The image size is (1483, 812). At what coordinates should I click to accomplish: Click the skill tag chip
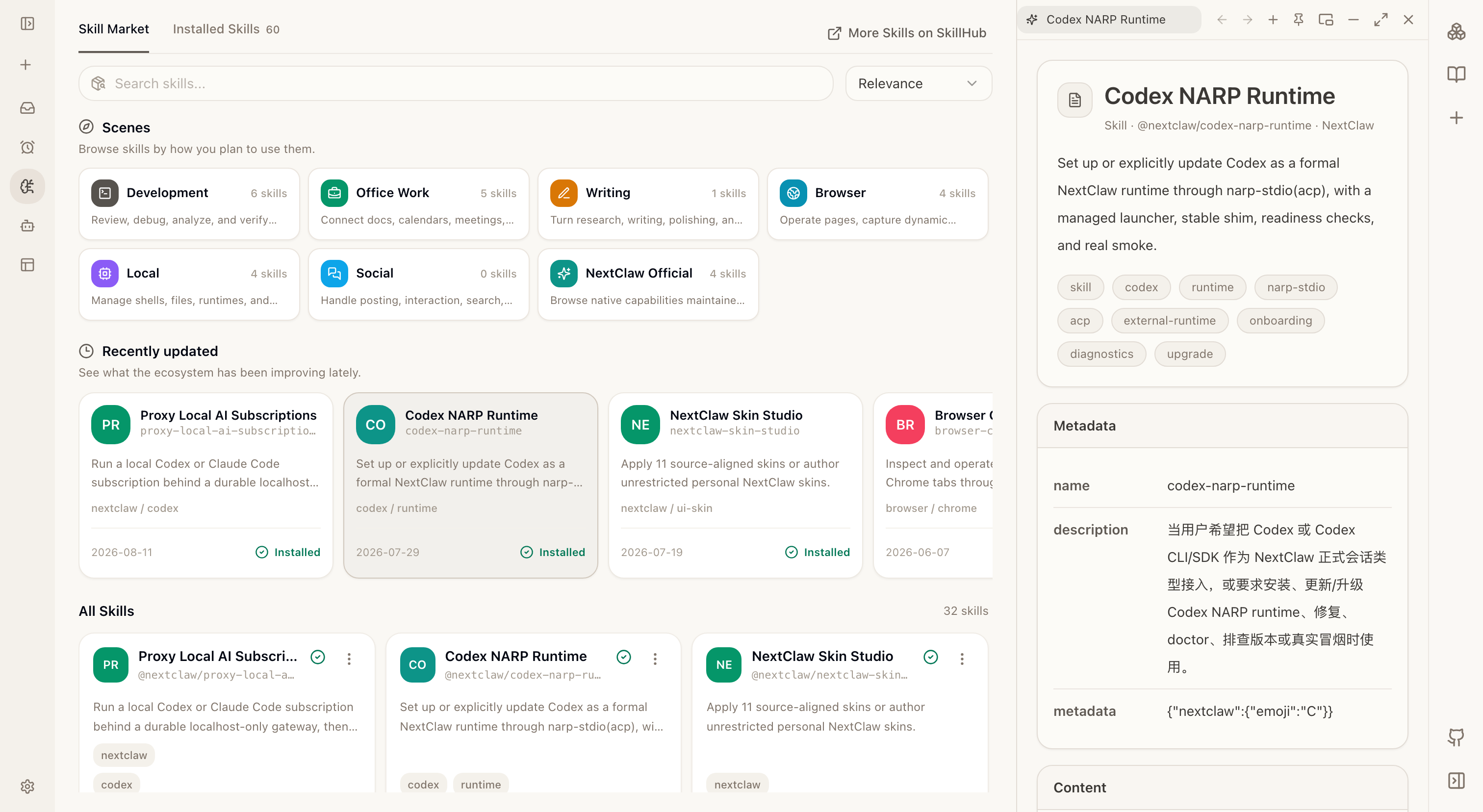(1080, 287)
